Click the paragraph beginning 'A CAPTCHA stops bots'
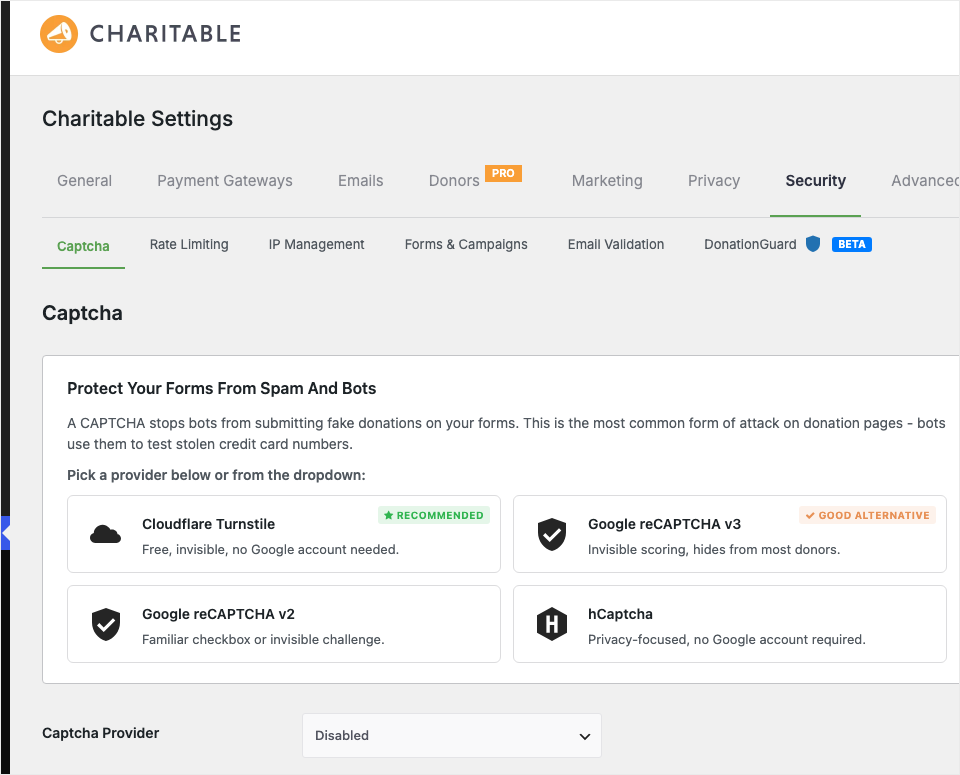Image resolution: width=960 pixels, height=775 pixels. (506, 433)
